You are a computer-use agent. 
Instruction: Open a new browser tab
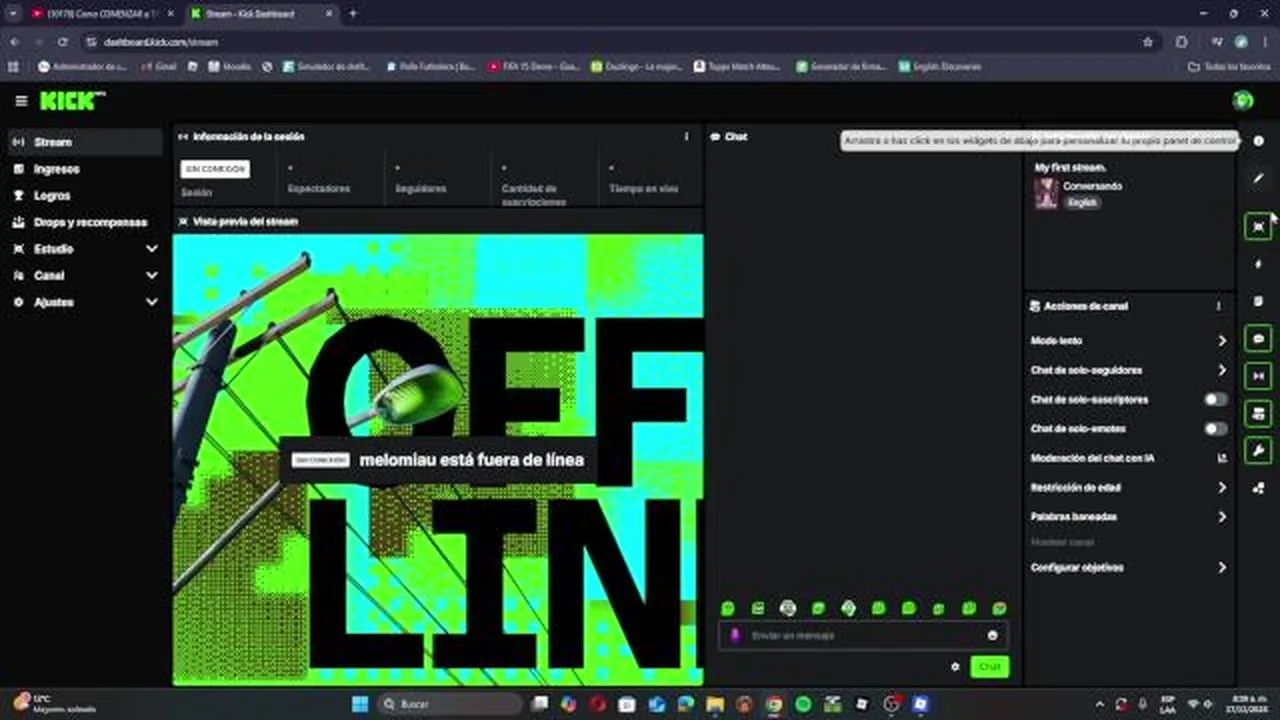click(x=352, y=14)
